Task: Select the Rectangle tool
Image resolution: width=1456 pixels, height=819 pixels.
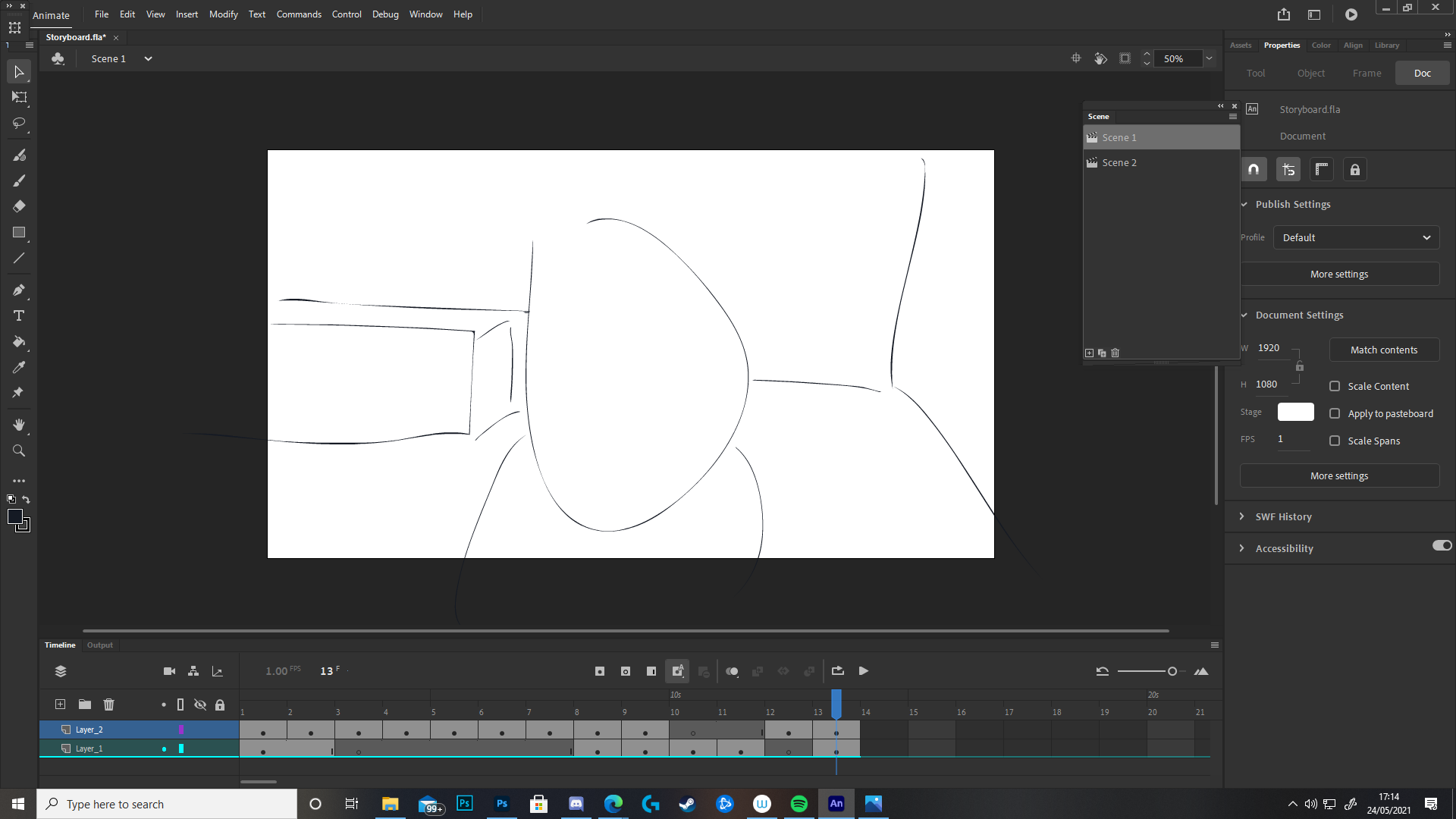Action: (19, 232)
